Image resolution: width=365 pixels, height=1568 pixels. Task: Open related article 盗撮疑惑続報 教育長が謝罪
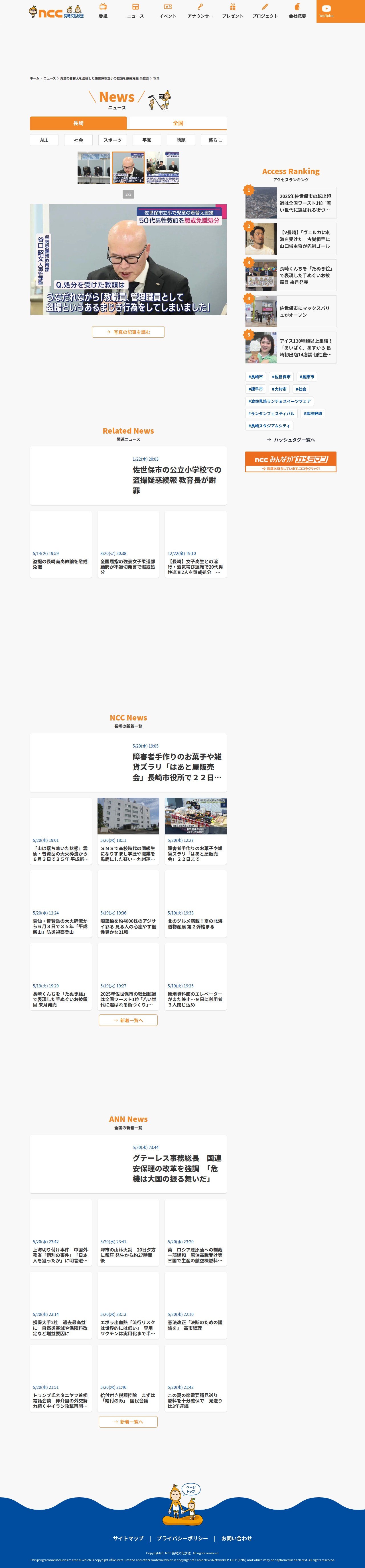click(128, 476)
